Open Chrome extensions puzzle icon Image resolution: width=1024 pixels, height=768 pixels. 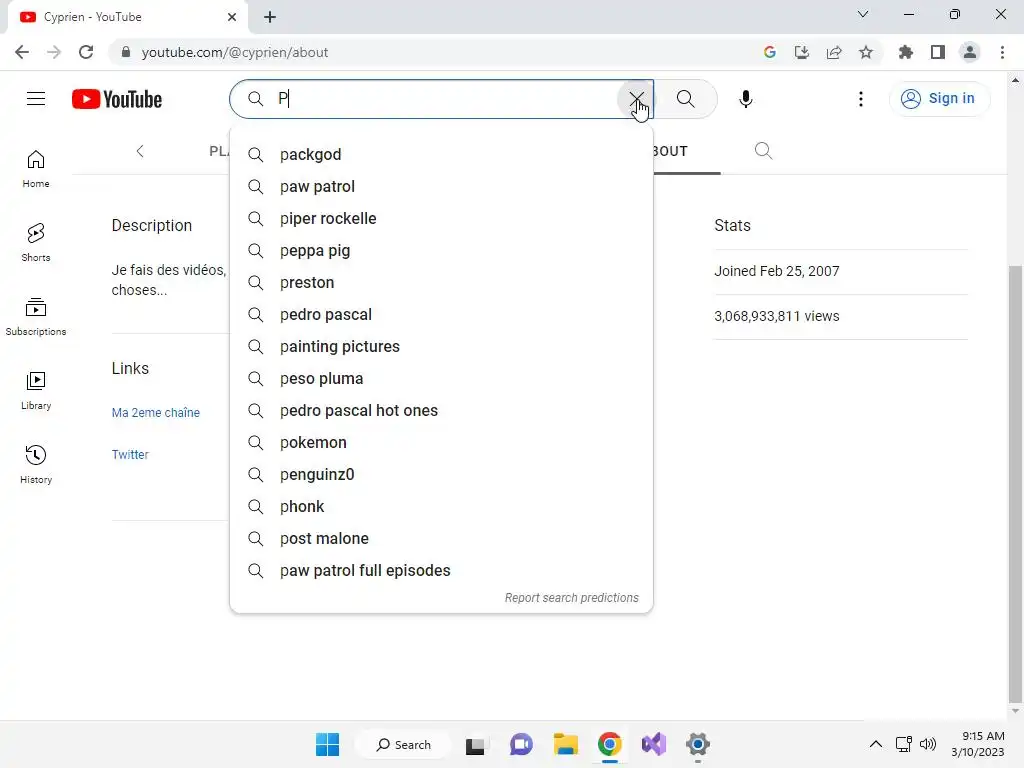(905, 52)
